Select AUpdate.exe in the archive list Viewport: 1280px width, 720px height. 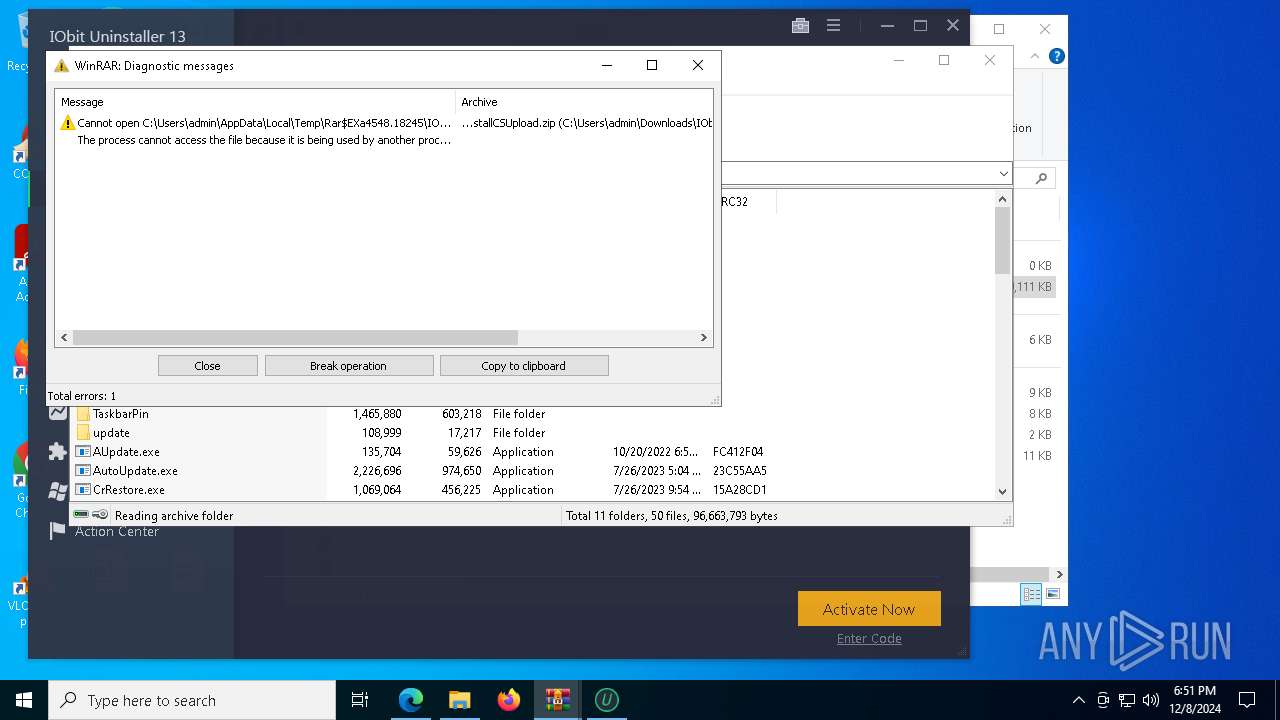[126, 452]
